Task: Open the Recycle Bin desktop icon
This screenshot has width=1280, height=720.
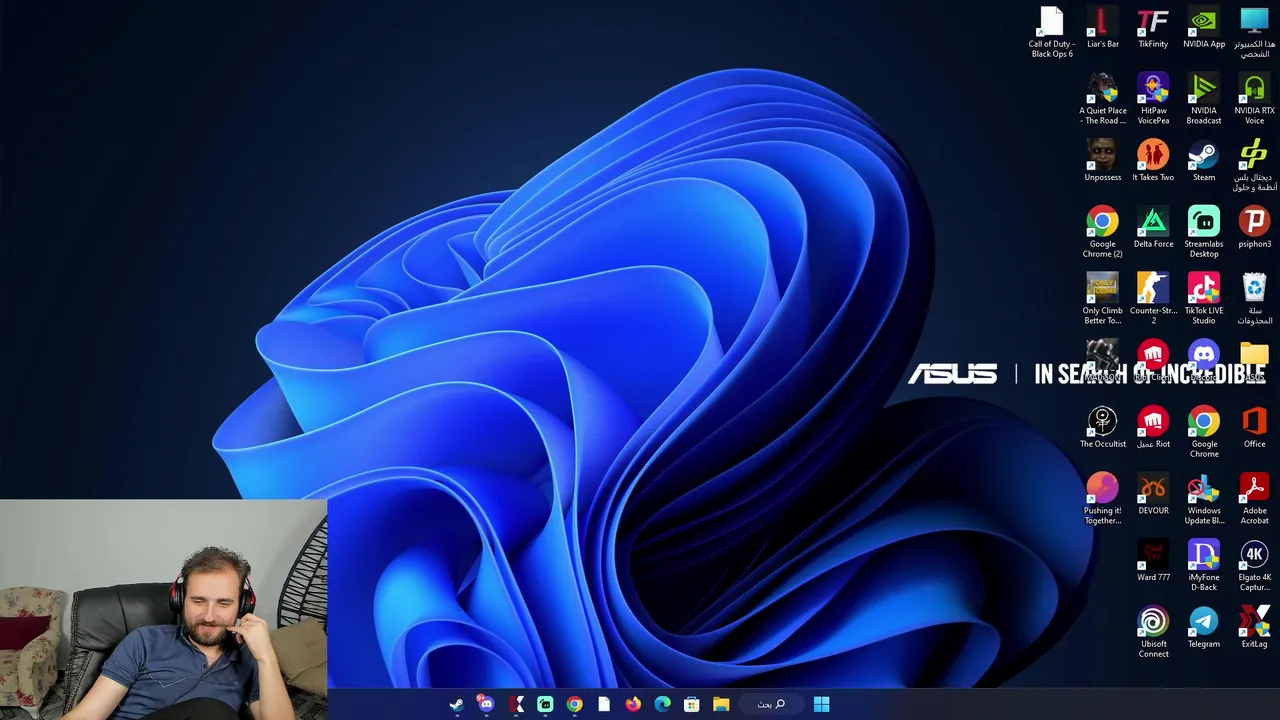Action: point(1254,299)
